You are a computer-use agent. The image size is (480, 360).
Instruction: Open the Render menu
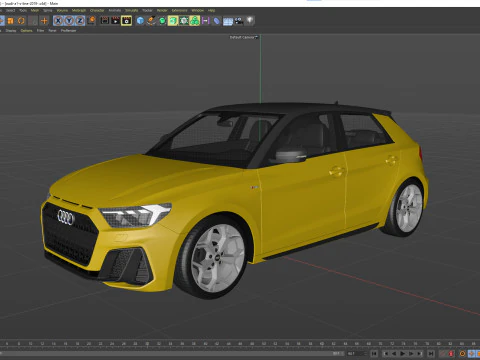[x=162, y=10]
